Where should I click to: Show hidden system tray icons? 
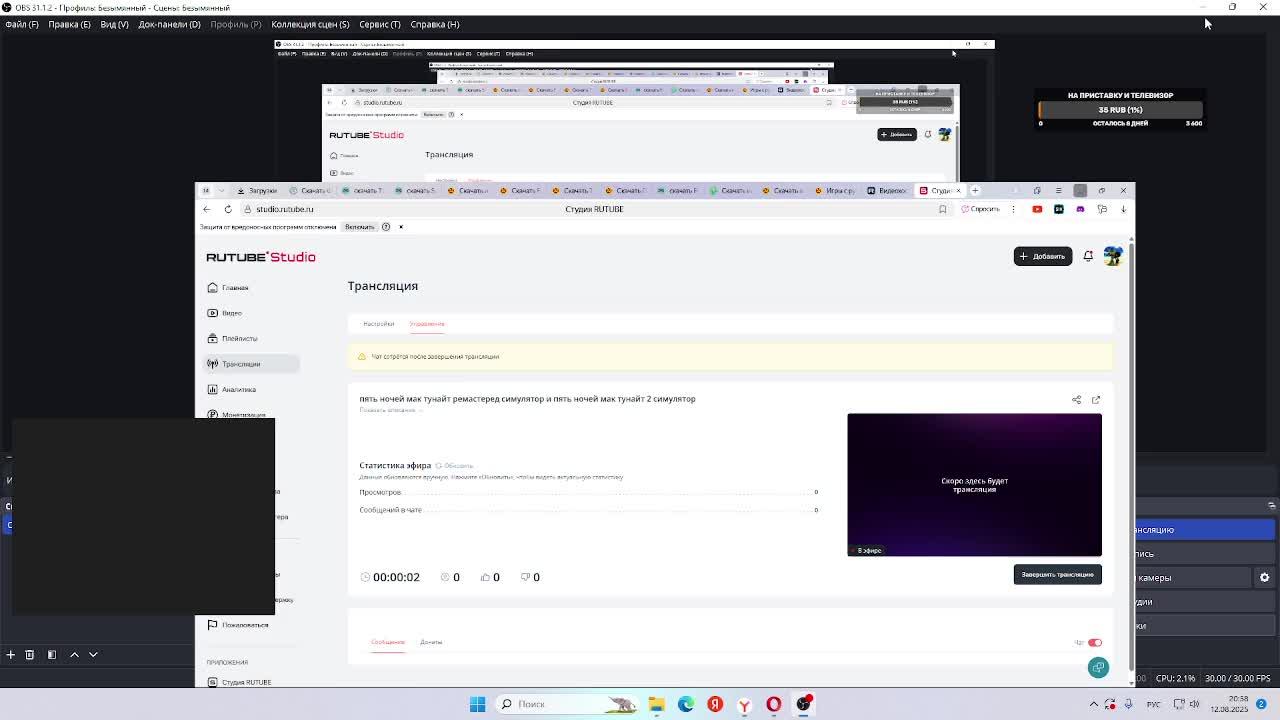tap(1093, 704)
